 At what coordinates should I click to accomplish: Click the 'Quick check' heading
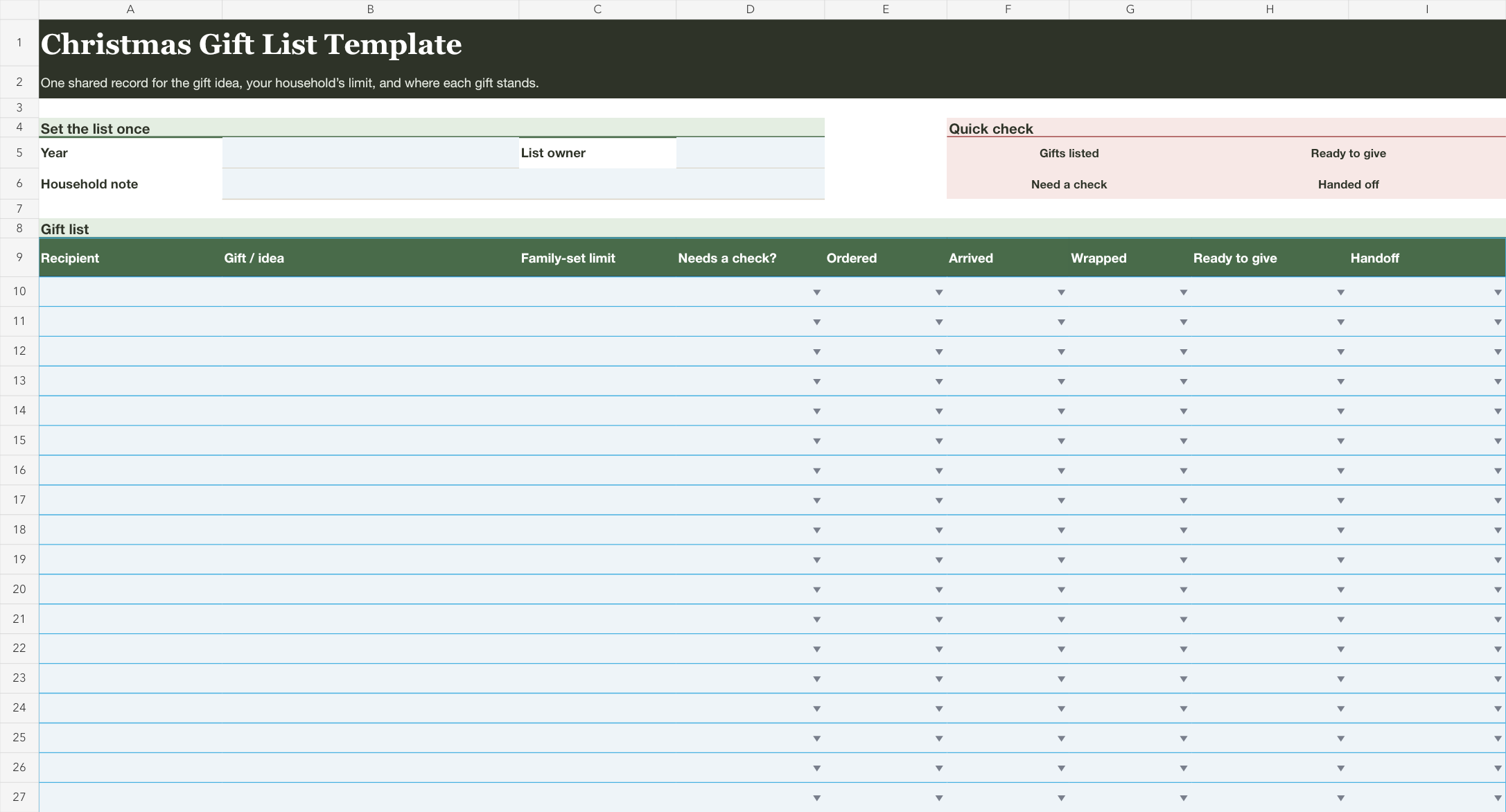pos(990,129)
